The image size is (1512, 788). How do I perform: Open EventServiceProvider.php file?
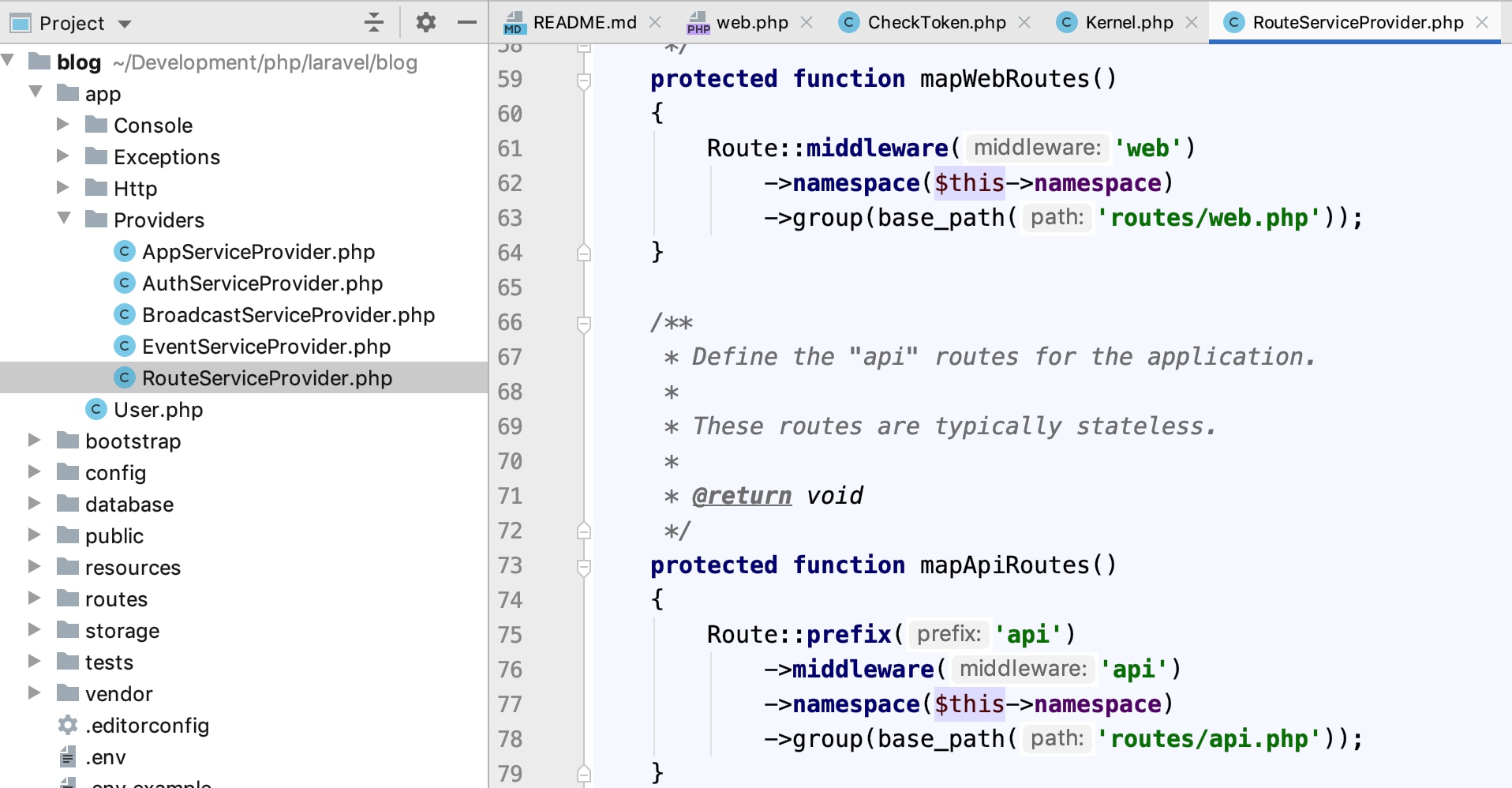point(266,347)
